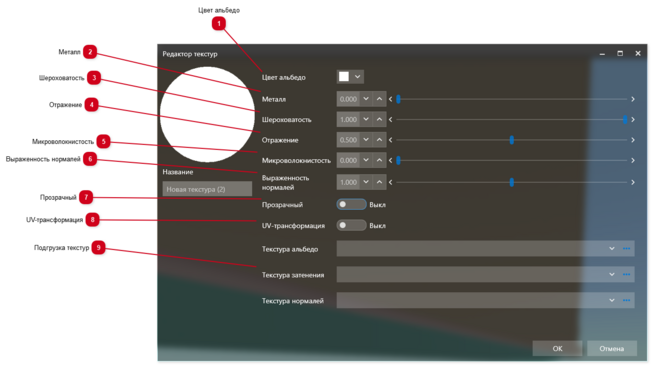Click the right arrow of Микроволокнистость slider
652x366 pixels.
point(633,160)
